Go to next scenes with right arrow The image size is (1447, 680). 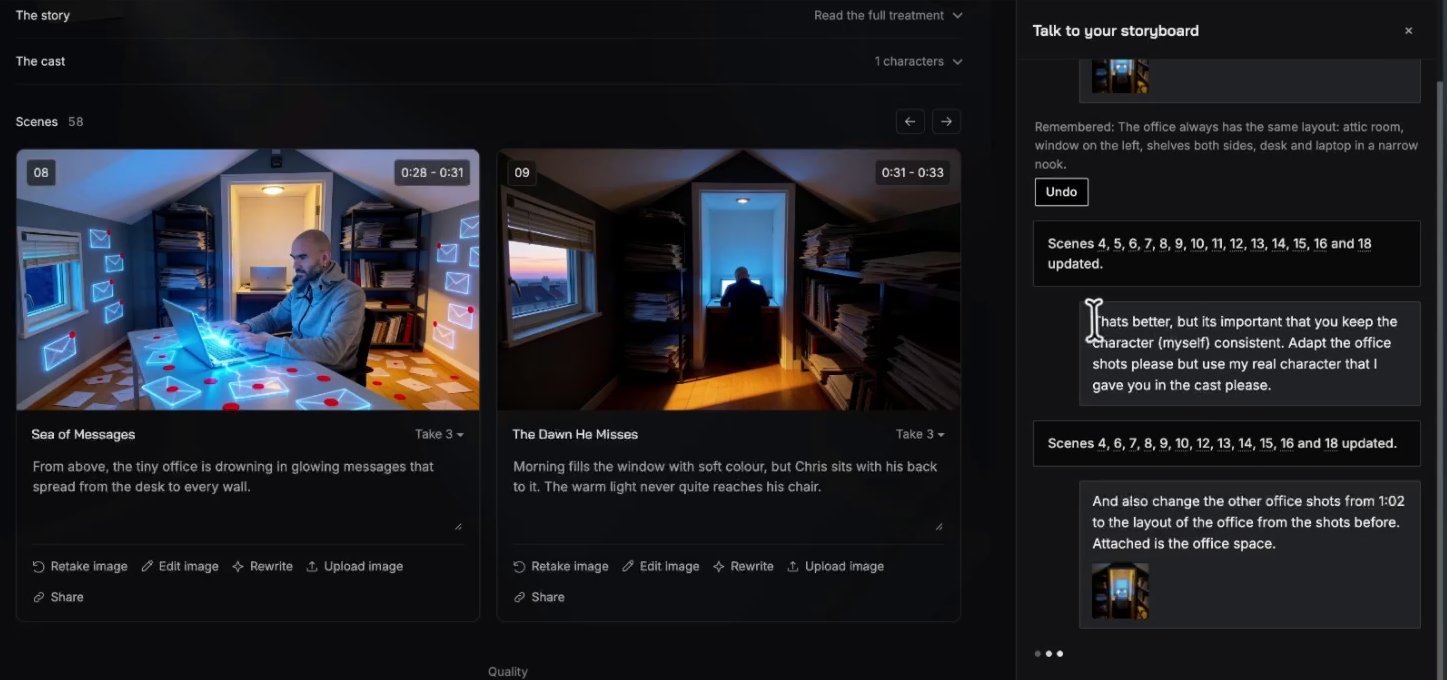pos(946,121)
